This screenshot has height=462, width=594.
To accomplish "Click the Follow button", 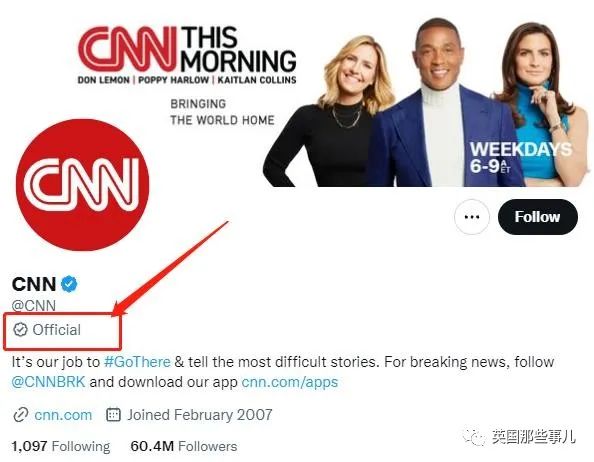I will (538, 217).
